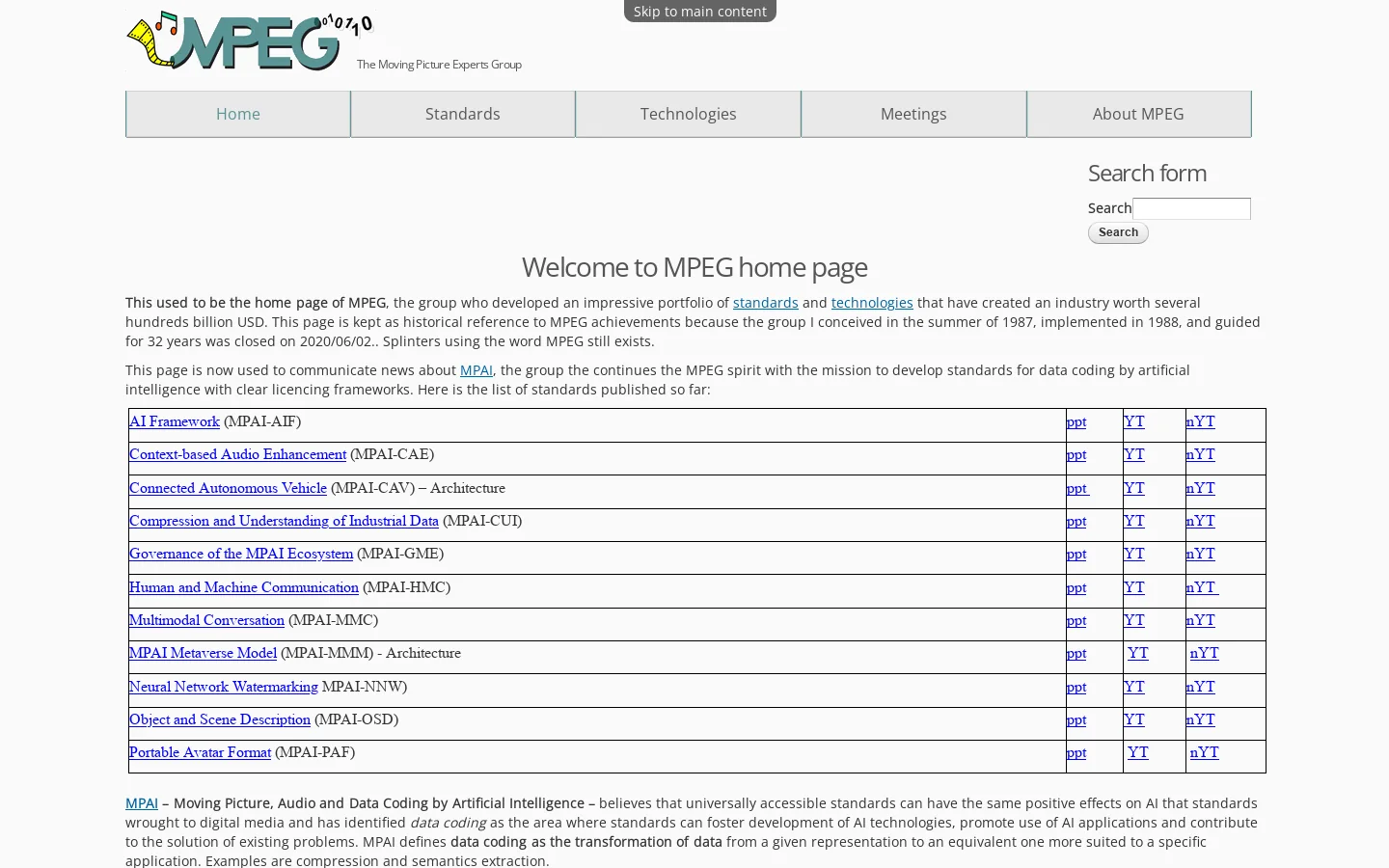Open YT link for MPAI-HMC row

[1134, 587]
